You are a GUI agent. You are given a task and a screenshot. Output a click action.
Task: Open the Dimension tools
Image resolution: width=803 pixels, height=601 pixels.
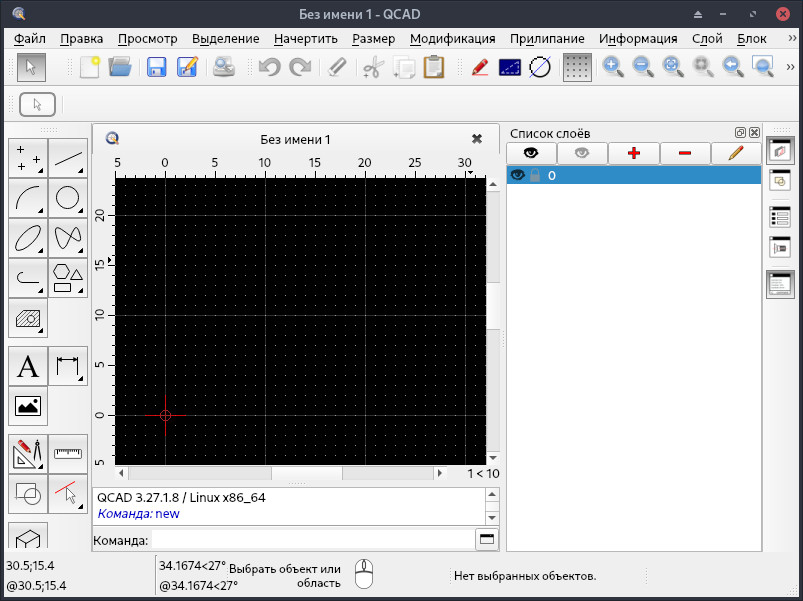68,367
